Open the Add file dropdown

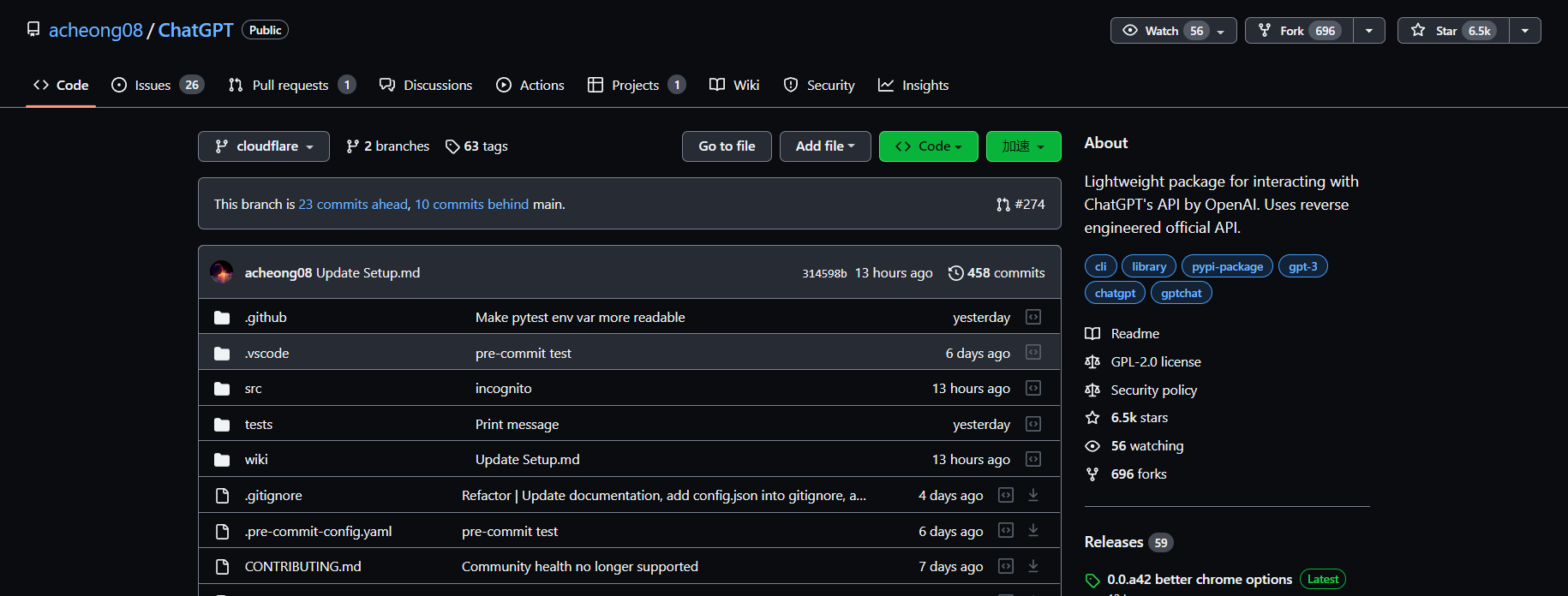pos(824,146)
